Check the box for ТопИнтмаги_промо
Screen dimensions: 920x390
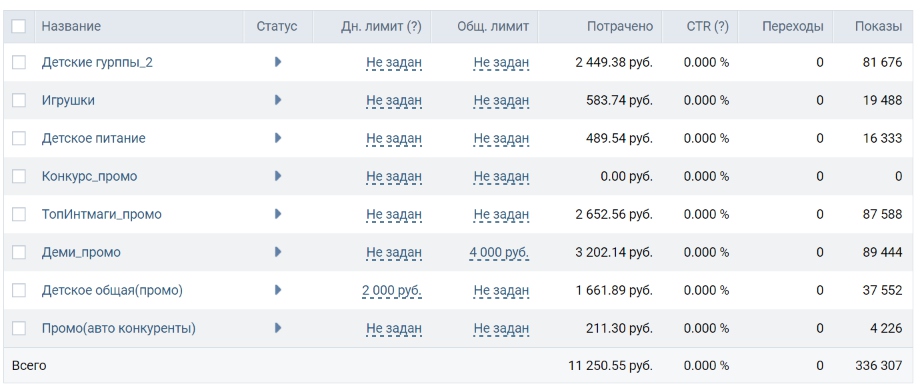pyautogui.click(x=19, y=214)
